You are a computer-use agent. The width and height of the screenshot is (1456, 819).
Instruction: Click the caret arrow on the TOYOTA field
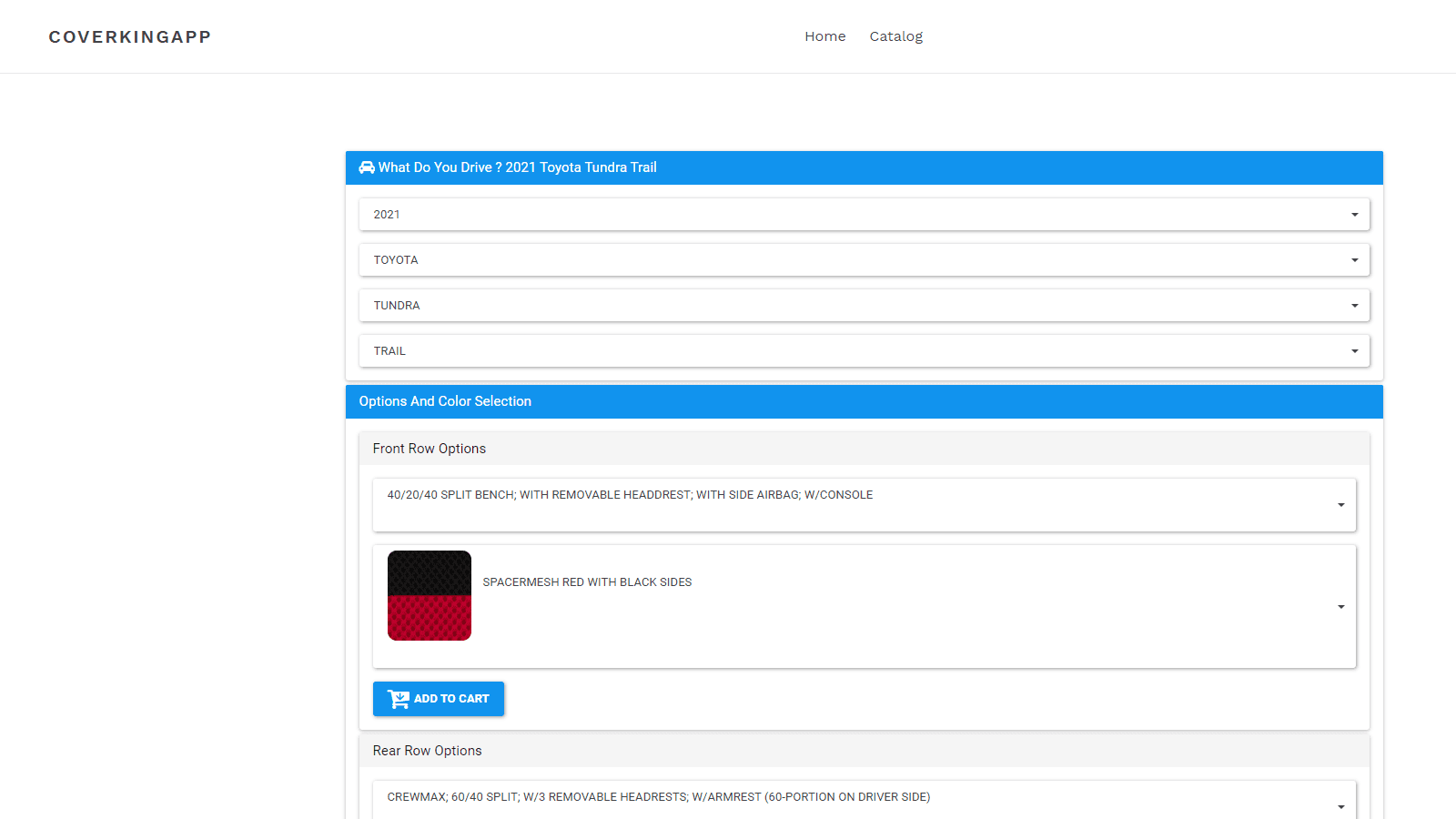click(1354, 260)
